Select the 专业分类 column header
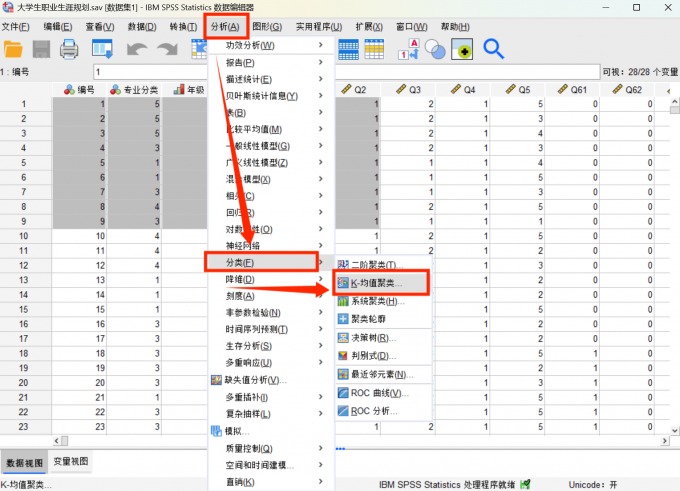The width and height of the screenshot is (680, 491). 134,90
